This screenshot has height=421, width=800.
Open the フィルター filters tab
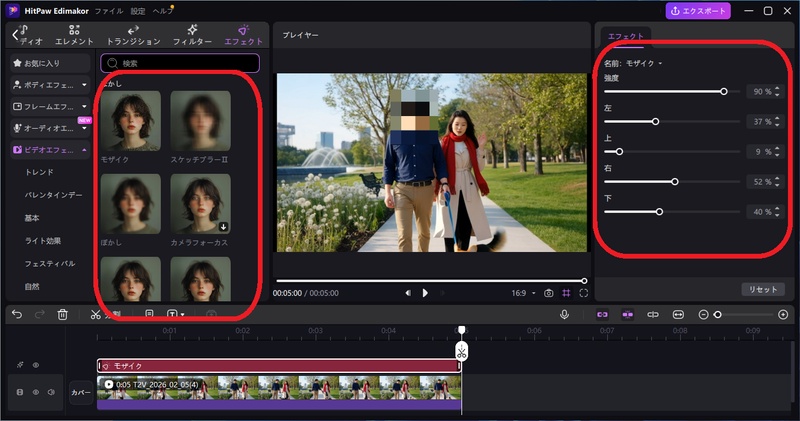192,35
